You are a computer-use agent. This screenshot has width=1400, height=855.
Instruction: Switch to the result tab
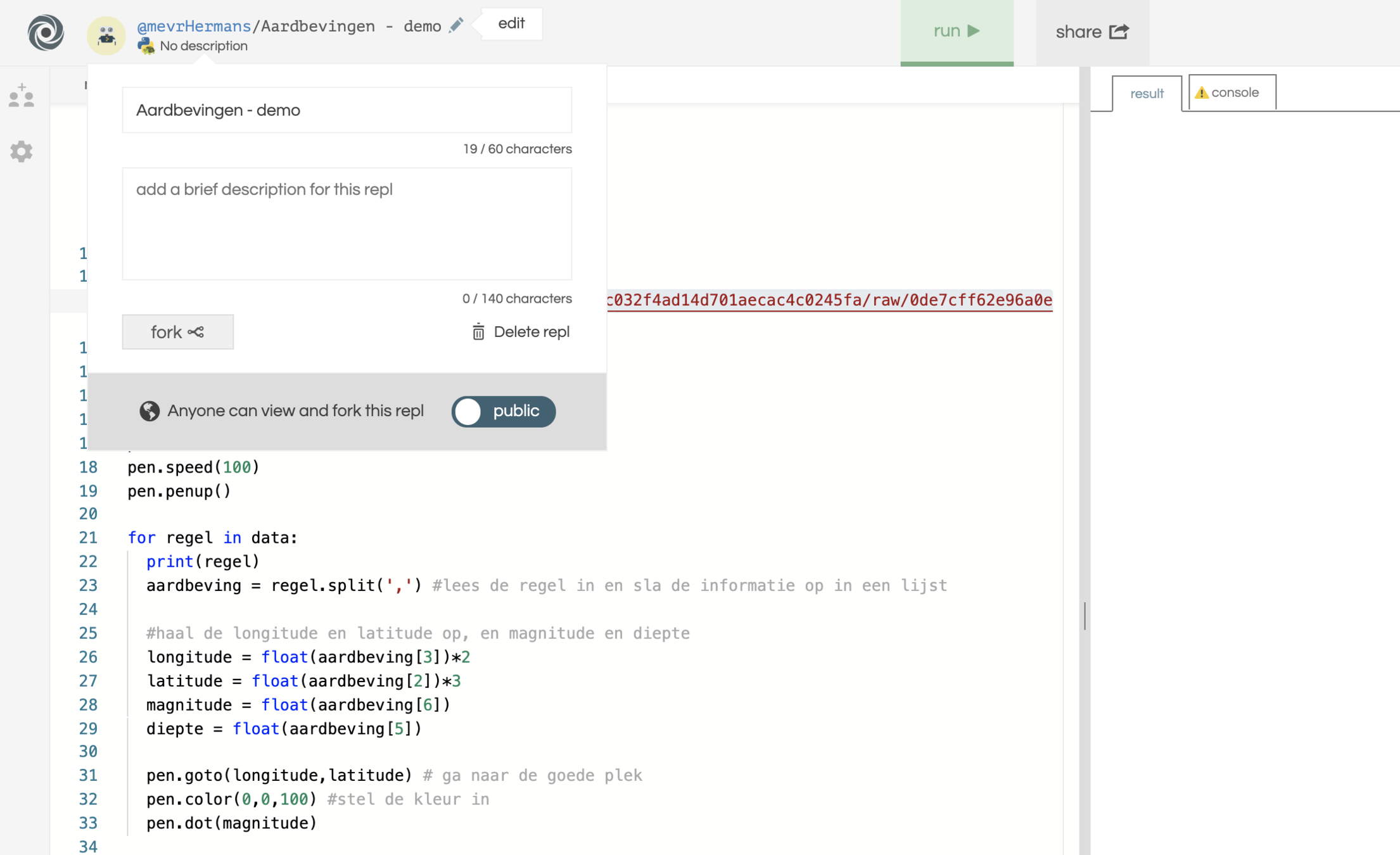(1147, 94)
